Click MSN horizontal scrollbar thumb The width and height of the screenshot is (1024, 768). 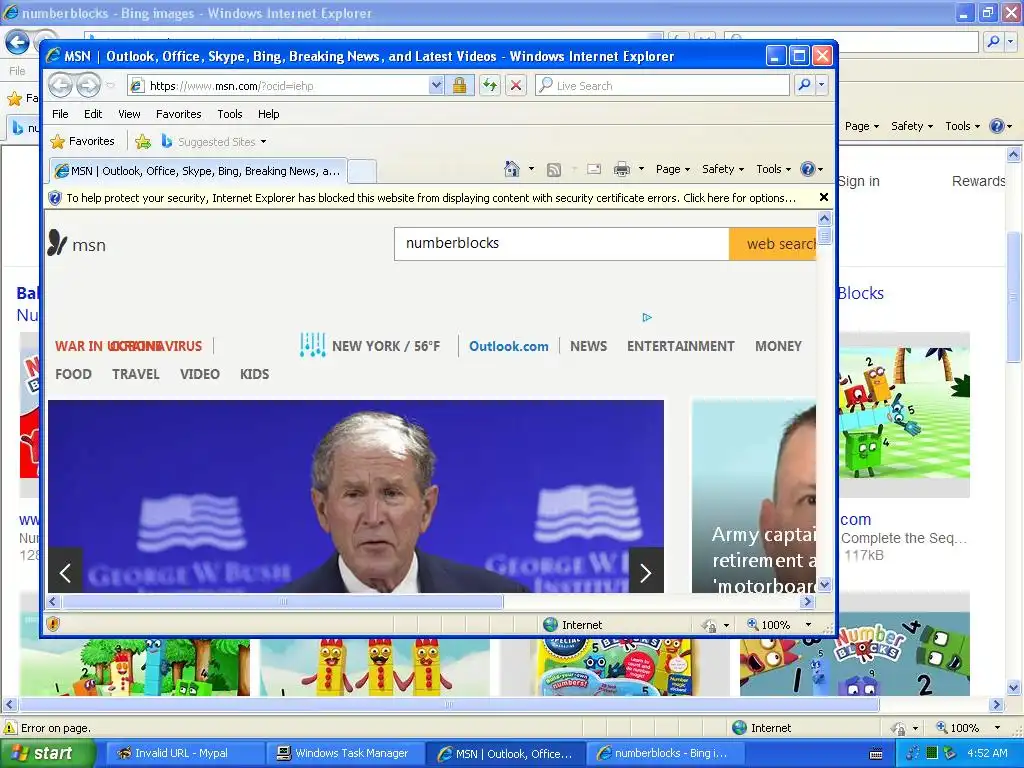(283, 601)
